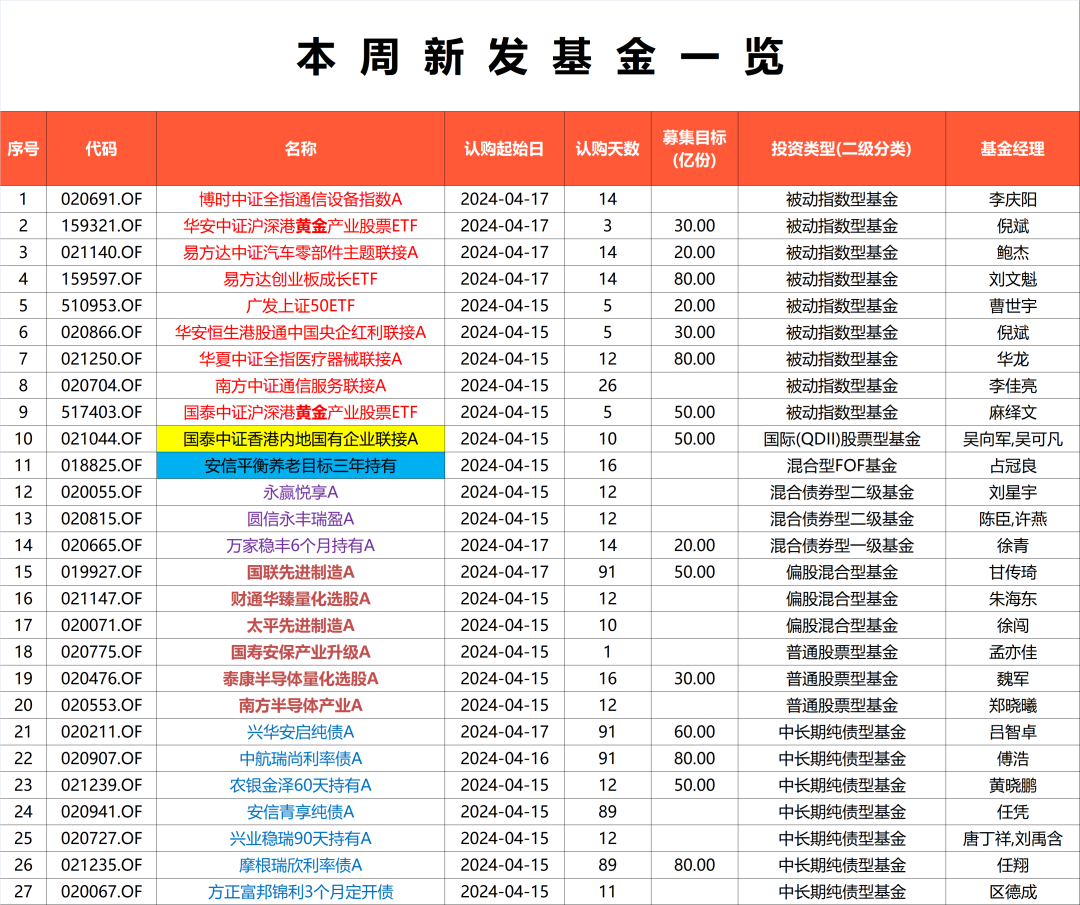Click fund name 中航瑞尚利率债A
The image size is (1080, 905).
point(300,758)
